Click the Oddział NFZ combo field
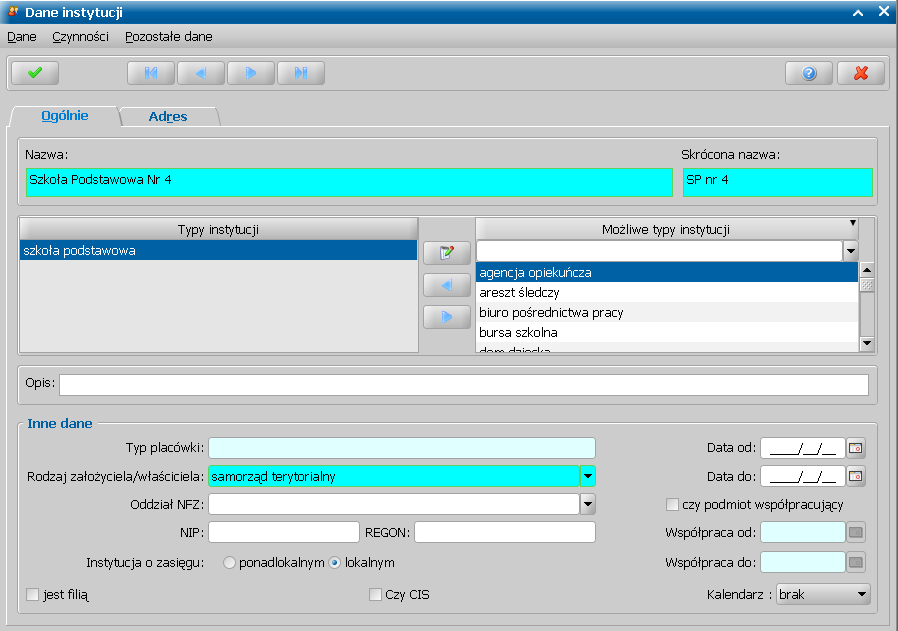 [x=394, y=504]
